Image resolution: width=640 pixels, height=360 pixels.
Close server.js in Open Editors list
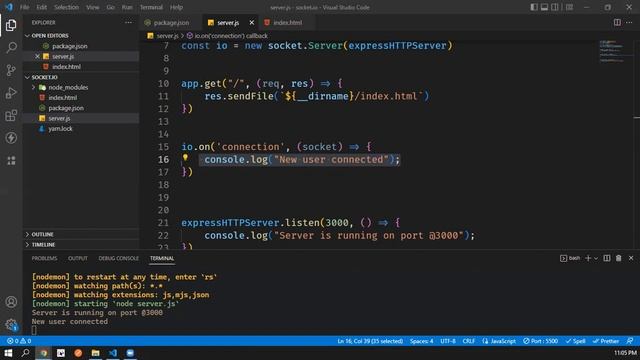(37, 56)
